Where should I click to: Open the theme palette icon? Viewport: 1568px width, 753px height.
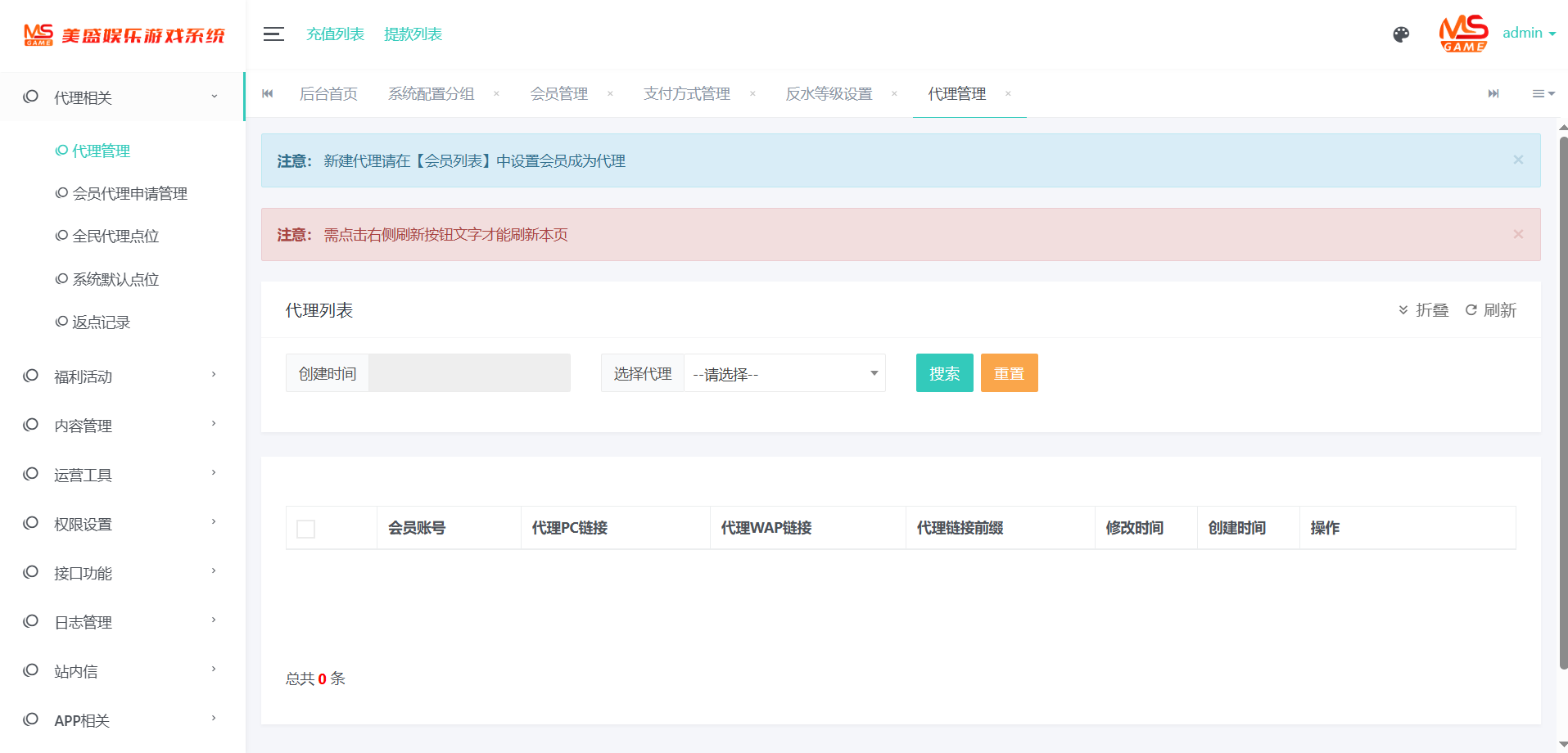coord(1401,34)
